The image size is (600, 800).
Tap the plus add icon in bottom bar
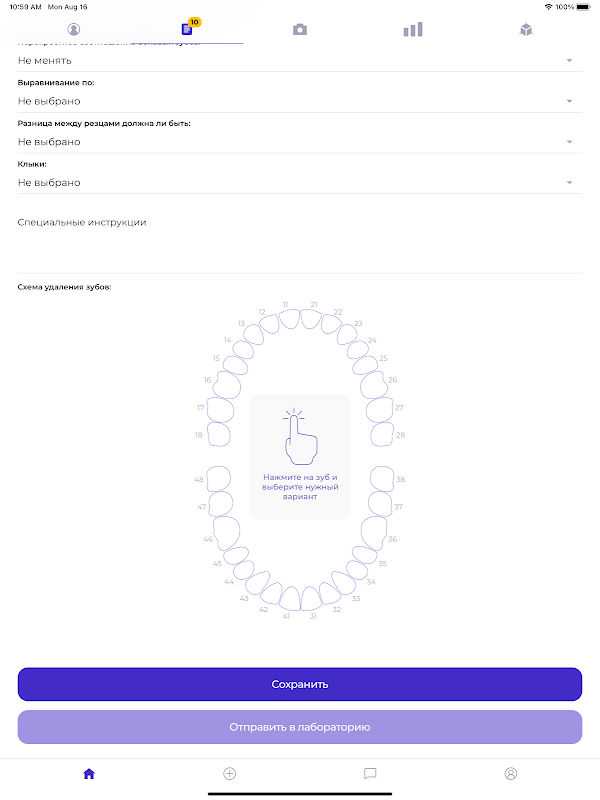pos(229,773)
